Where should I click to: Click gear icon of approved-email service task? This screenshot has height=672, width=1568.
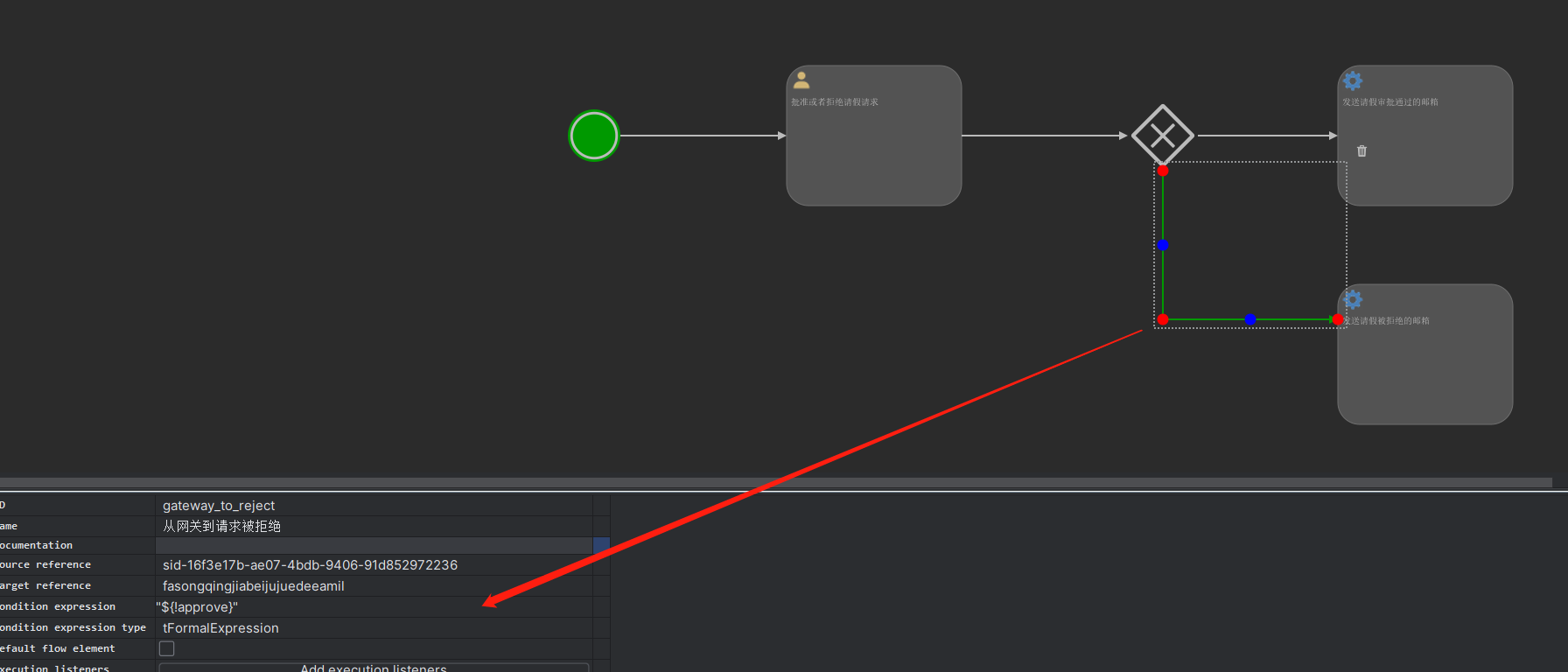click(1353, 81)
